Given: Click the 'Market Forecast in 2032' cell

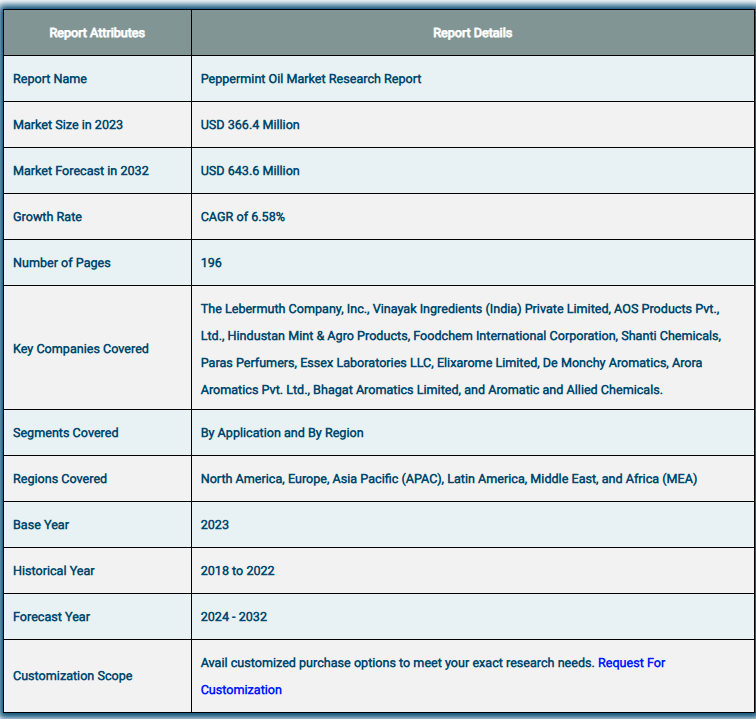Looking at the screenshot, I should (x=97, y=171).
